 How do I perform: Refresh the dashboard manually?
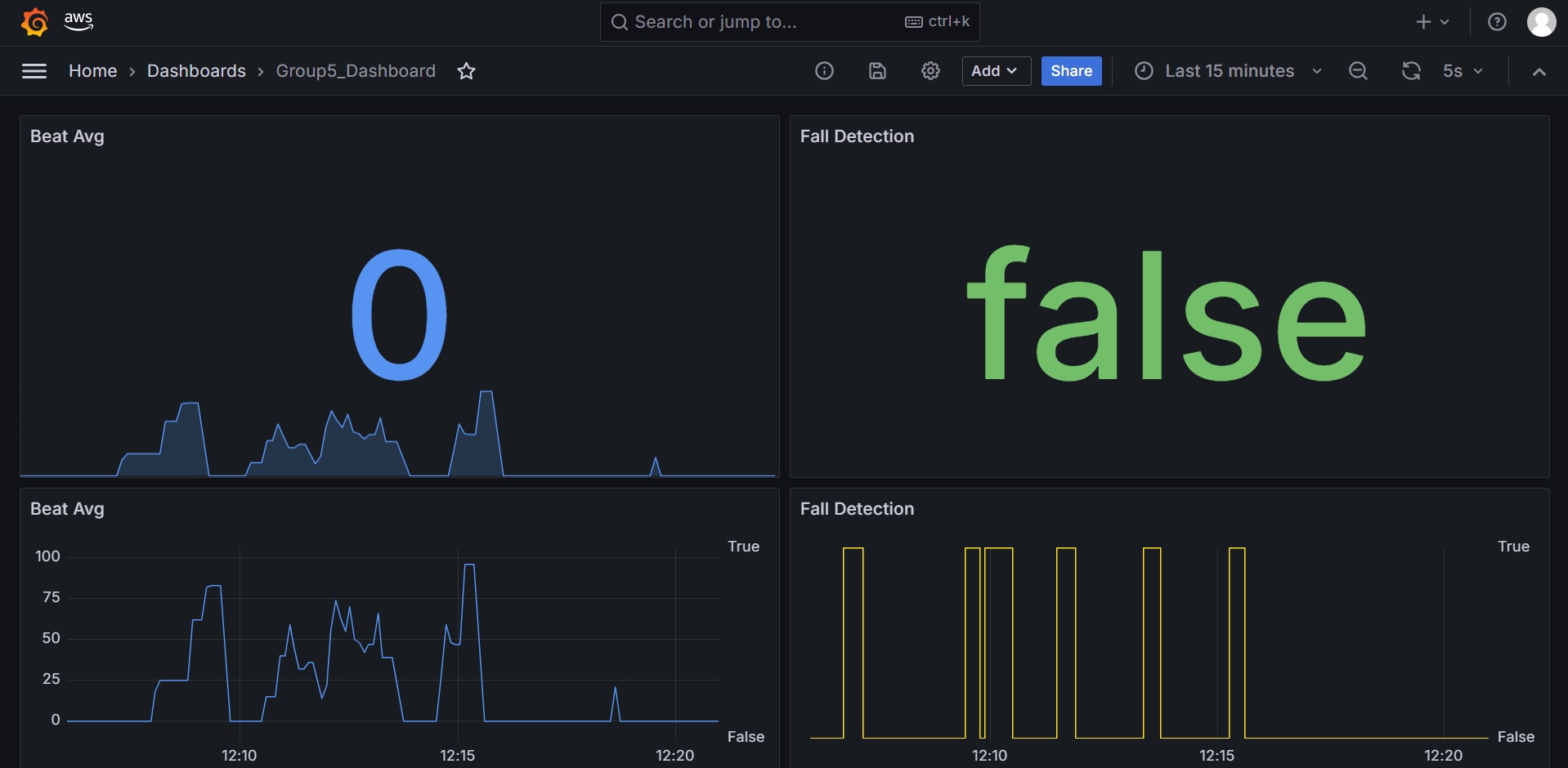click(x=1410, y=71)
